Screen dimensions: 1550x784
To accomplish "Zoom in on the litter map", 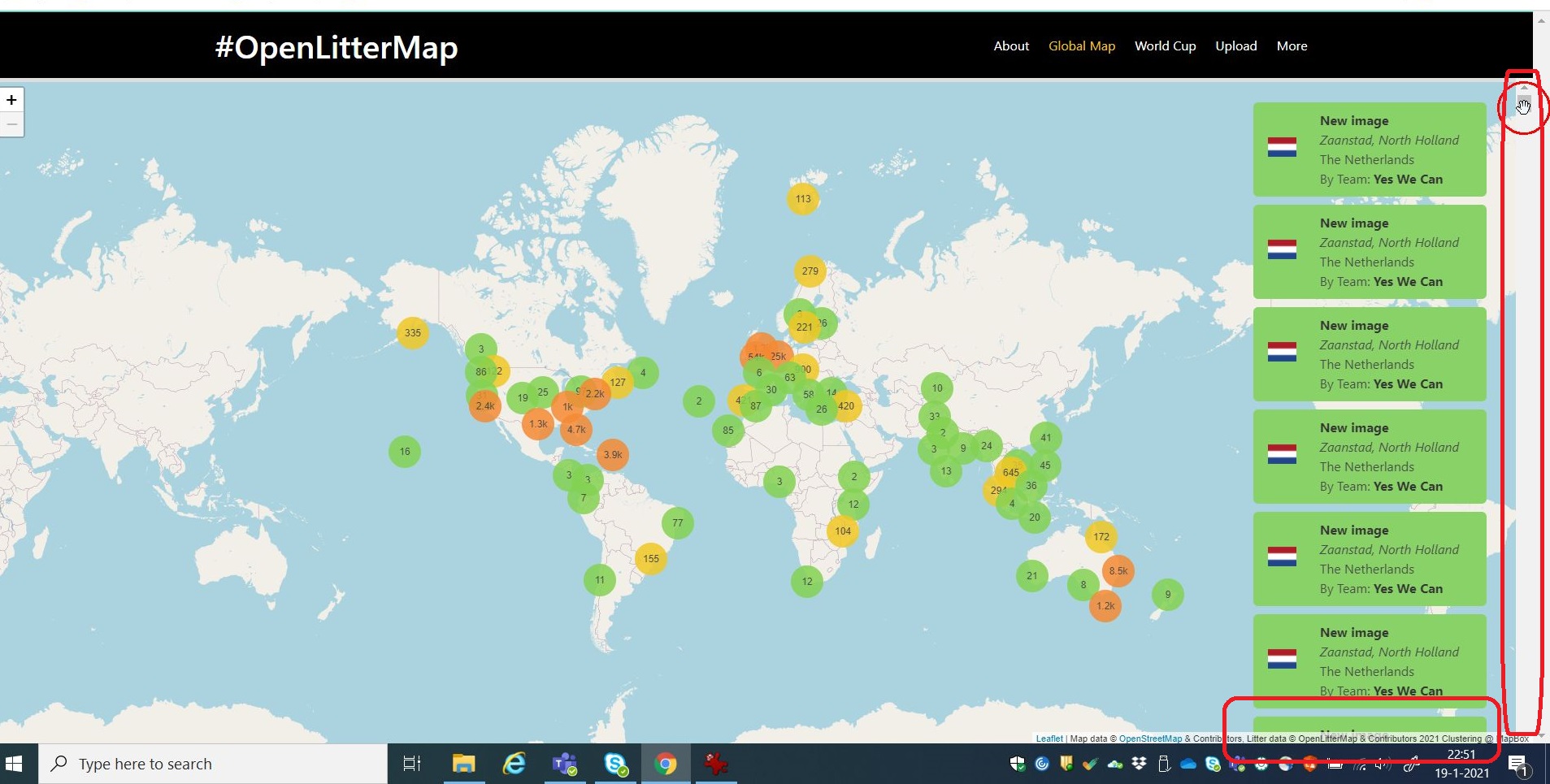I will tap(11, 100).
